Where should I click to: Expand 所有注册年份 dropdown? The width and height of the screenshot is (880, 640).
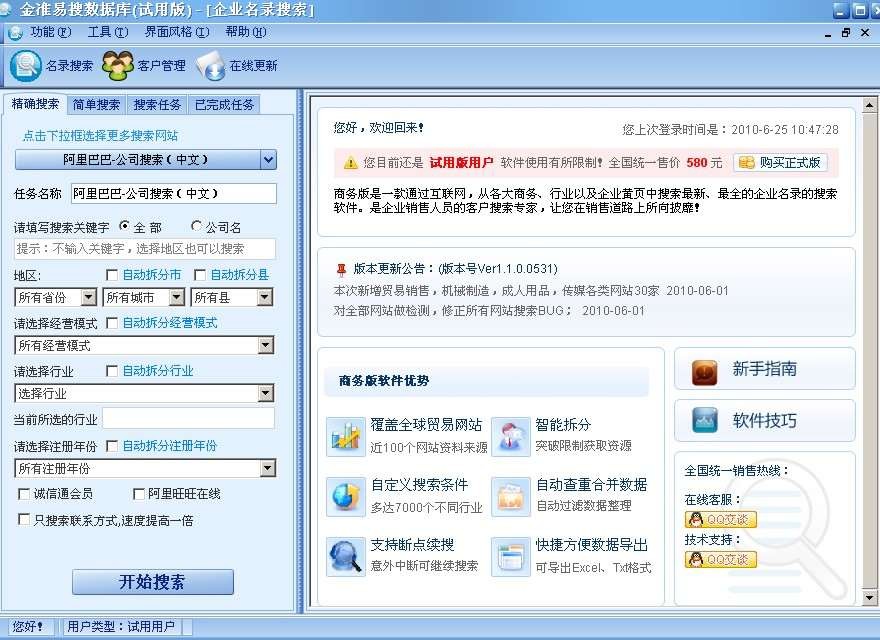tap(268, 468)
